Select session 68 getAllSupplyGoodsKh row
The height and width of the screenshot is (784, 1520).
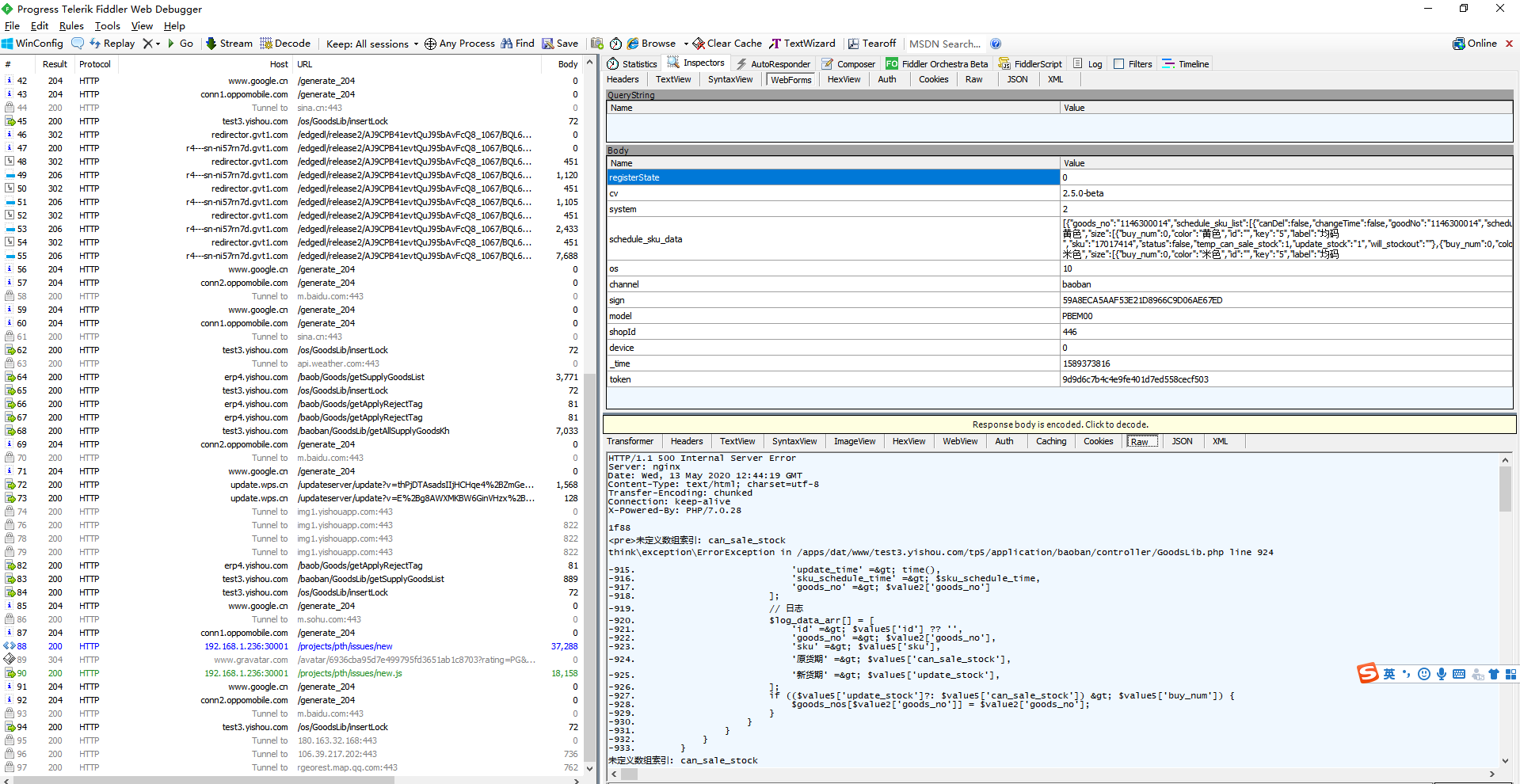tap(291, 431)
